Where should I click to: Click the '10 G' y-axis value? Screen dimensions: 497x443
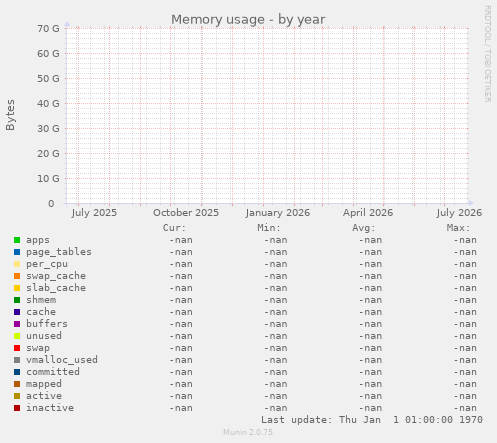(48, 179)
